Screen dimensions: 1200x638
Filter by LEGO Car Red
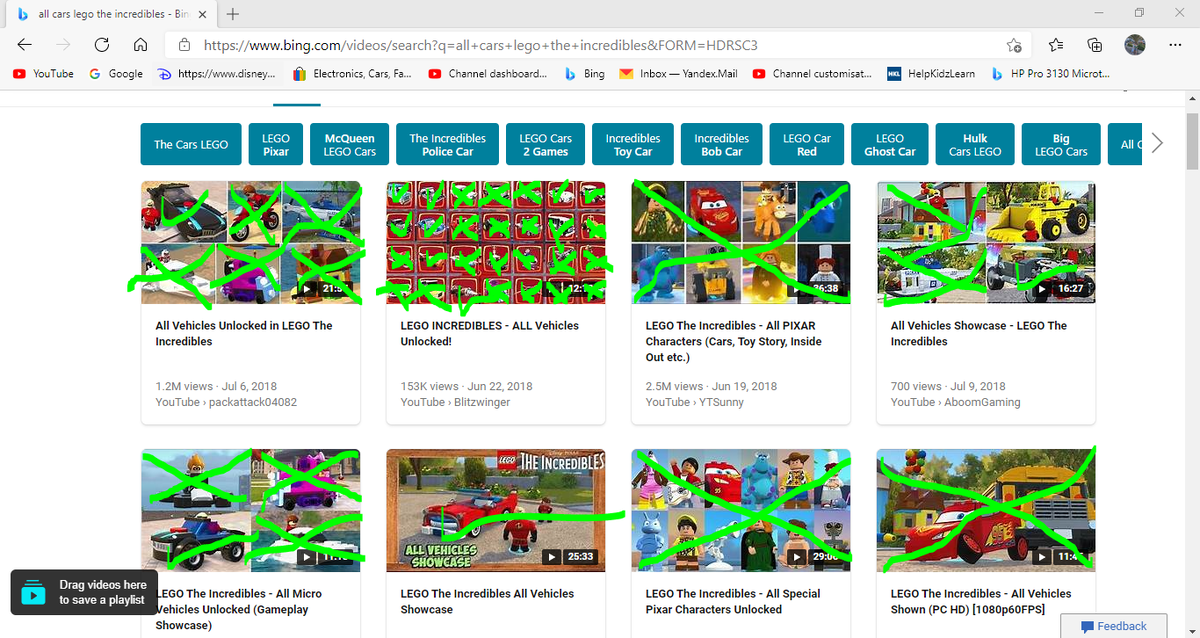pos(807,144)
